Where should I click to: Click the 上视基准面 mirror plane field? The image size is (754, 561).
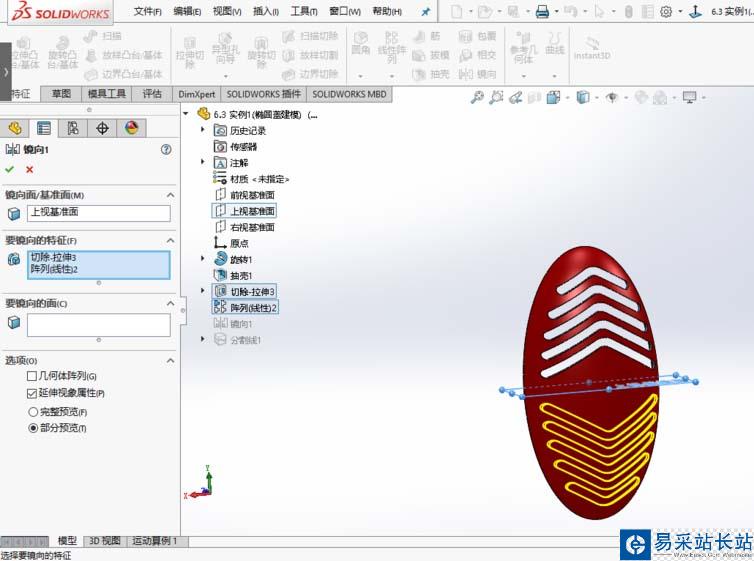(x=99, y=213)
